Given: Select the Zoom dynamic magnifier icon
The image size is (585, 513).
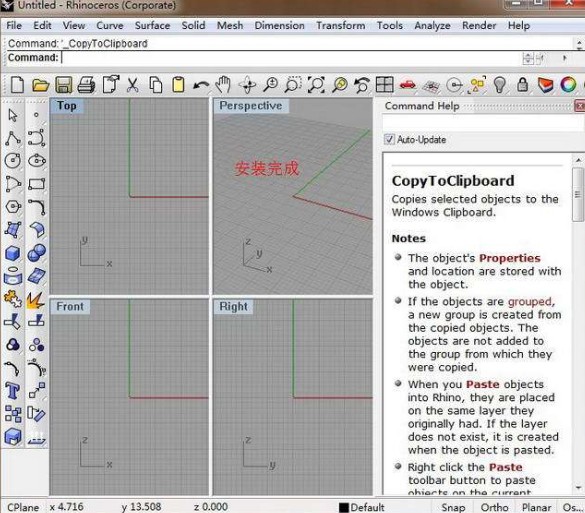Looking at the screenshot, I should [x=270, y=85].
